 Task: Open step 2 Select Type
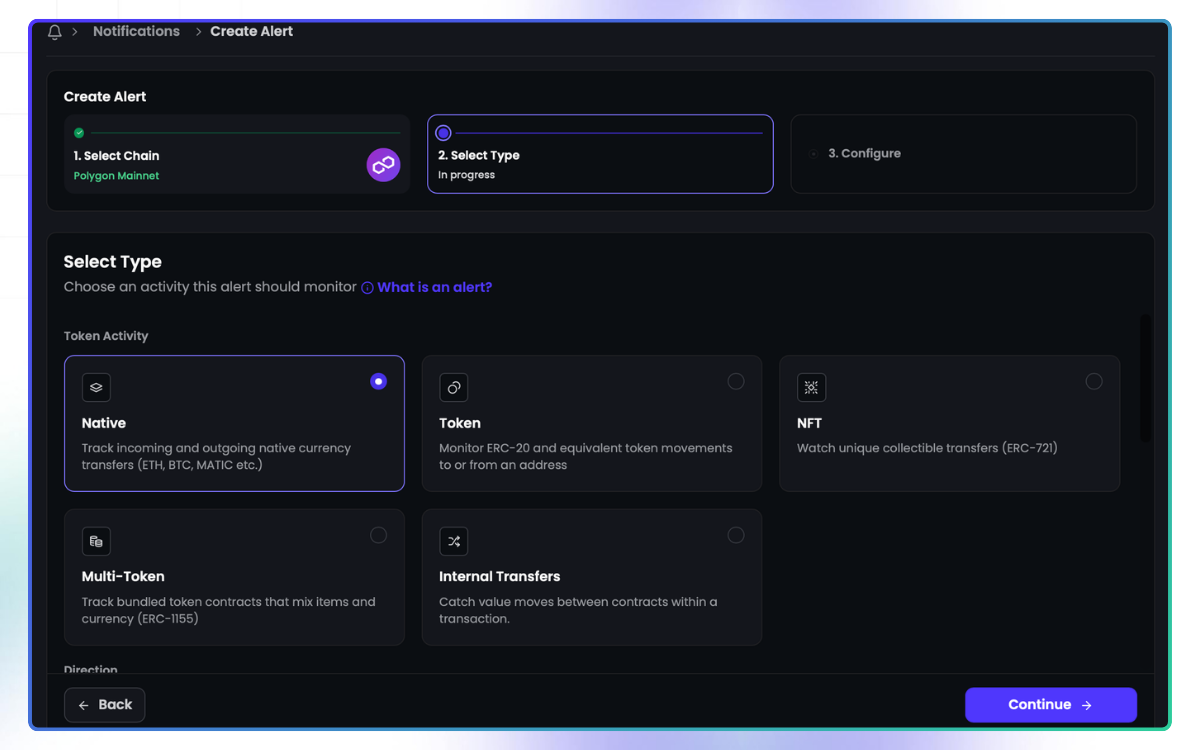[600, 154]
